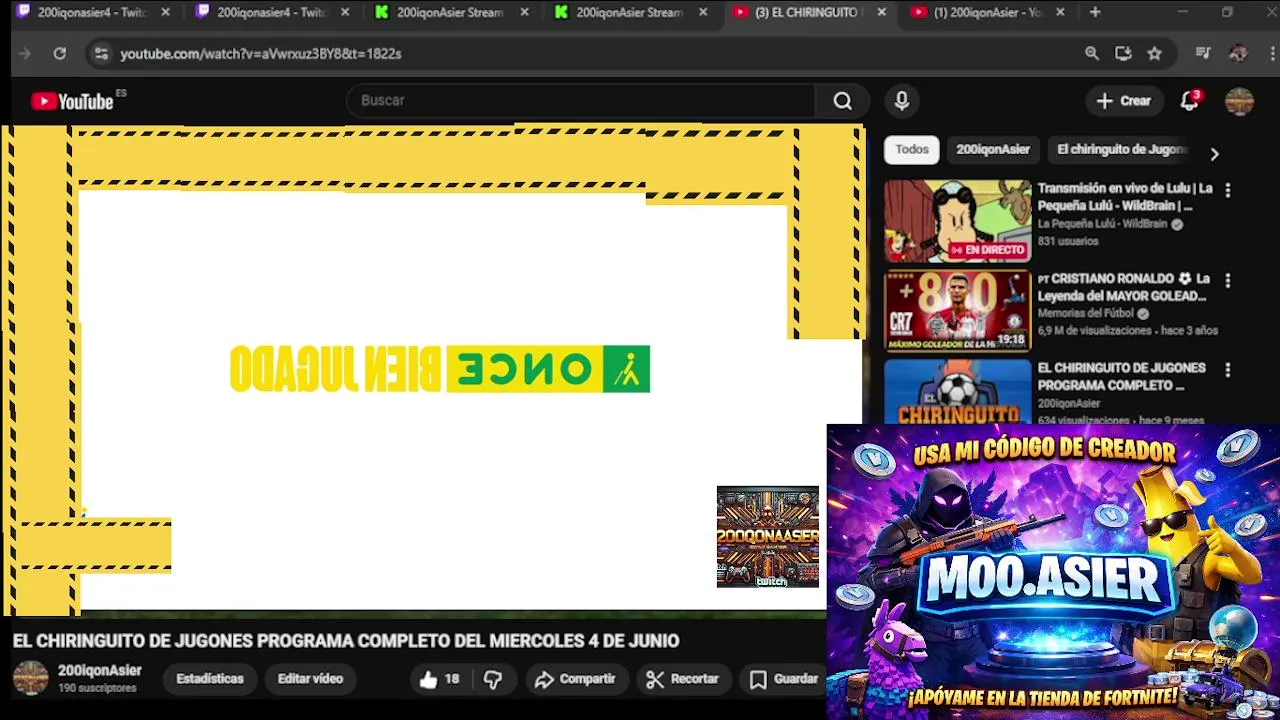The image size is (1280, 720).
Task: Click Editar vídeo button
Action: [310, 679]
